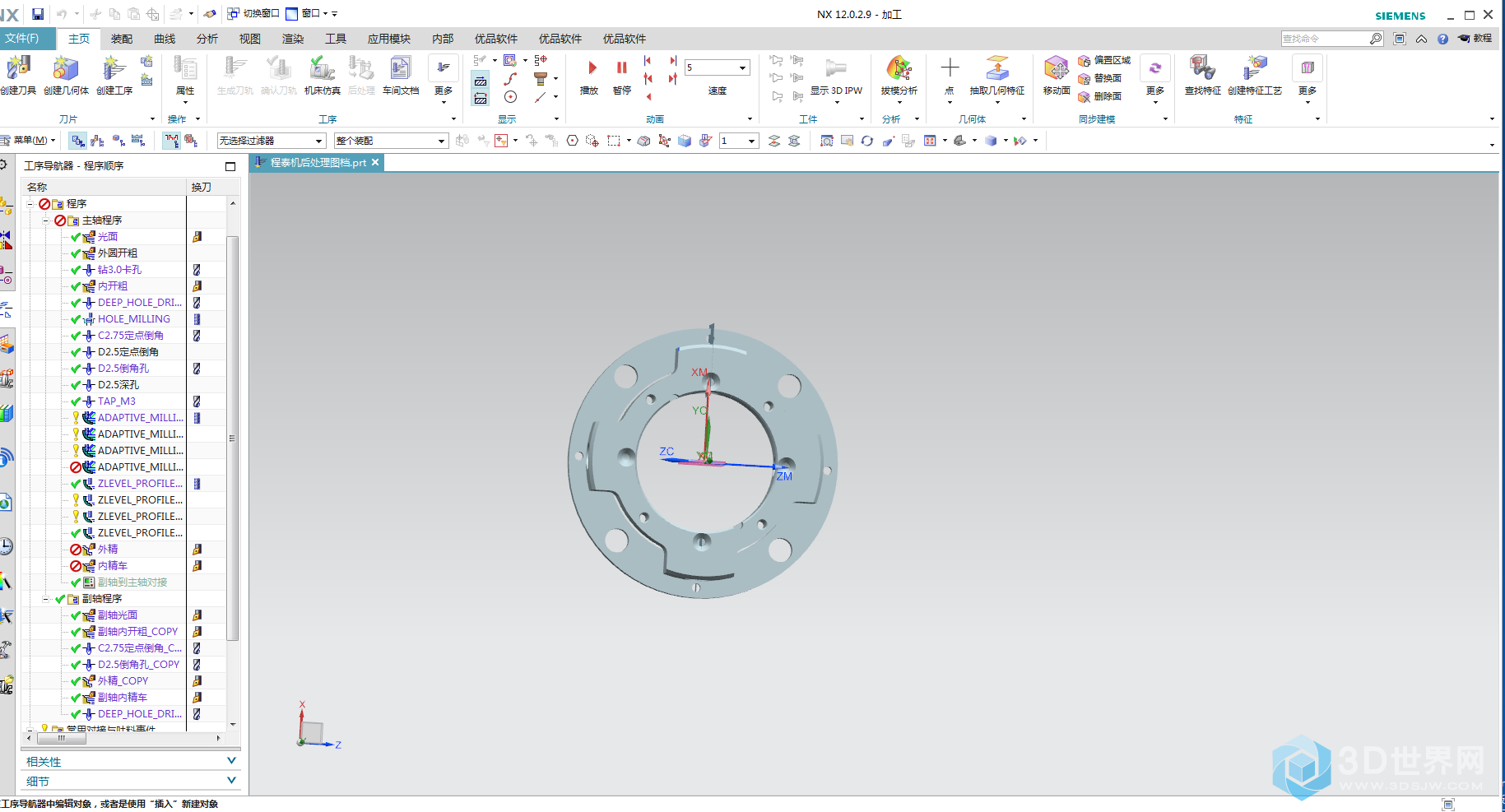Click the Find Feature (查找特征) icon

pyautogui.click(x=1202, y=69)
